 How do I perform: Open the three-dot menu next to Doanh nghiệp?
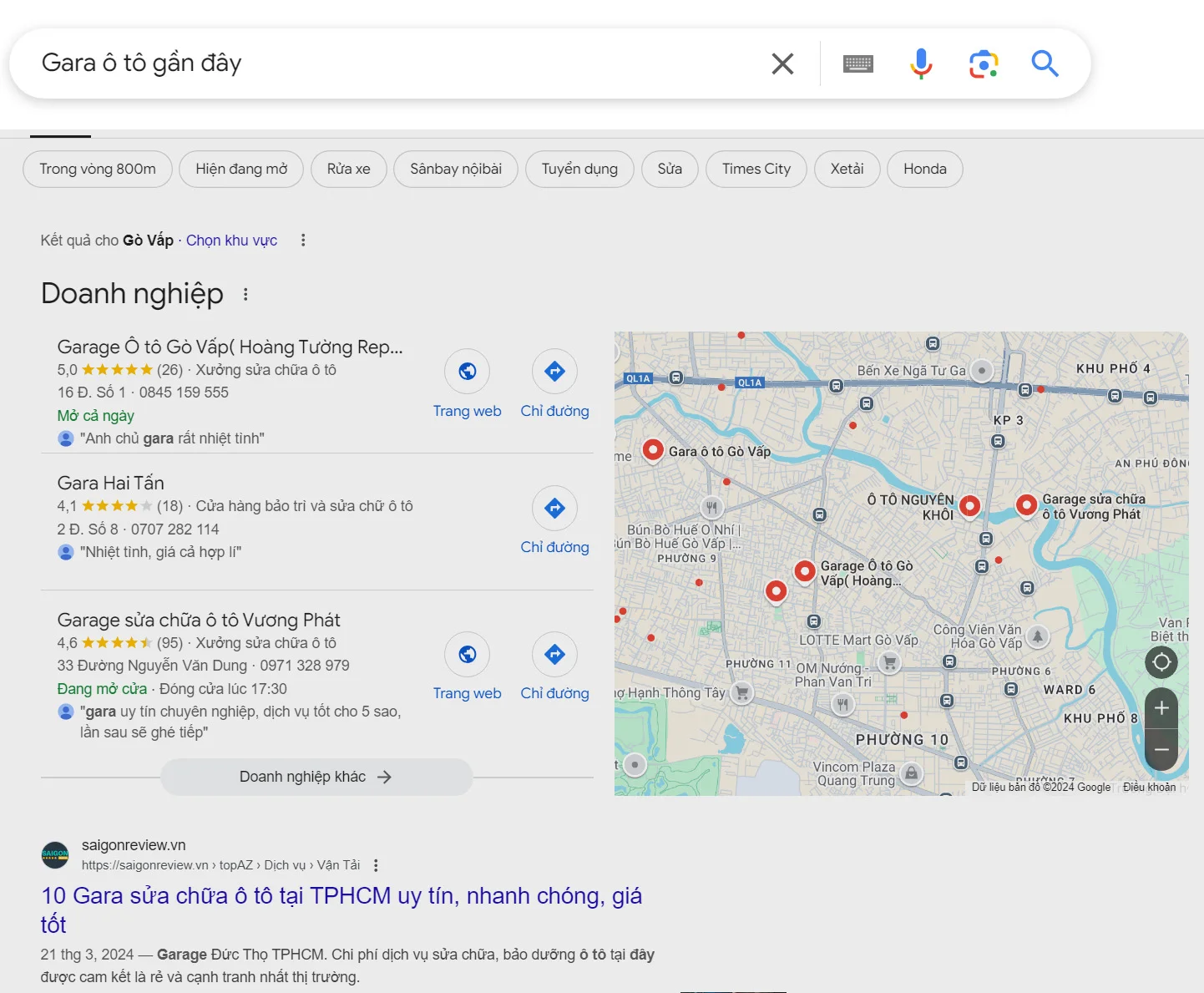coord(245,294)
